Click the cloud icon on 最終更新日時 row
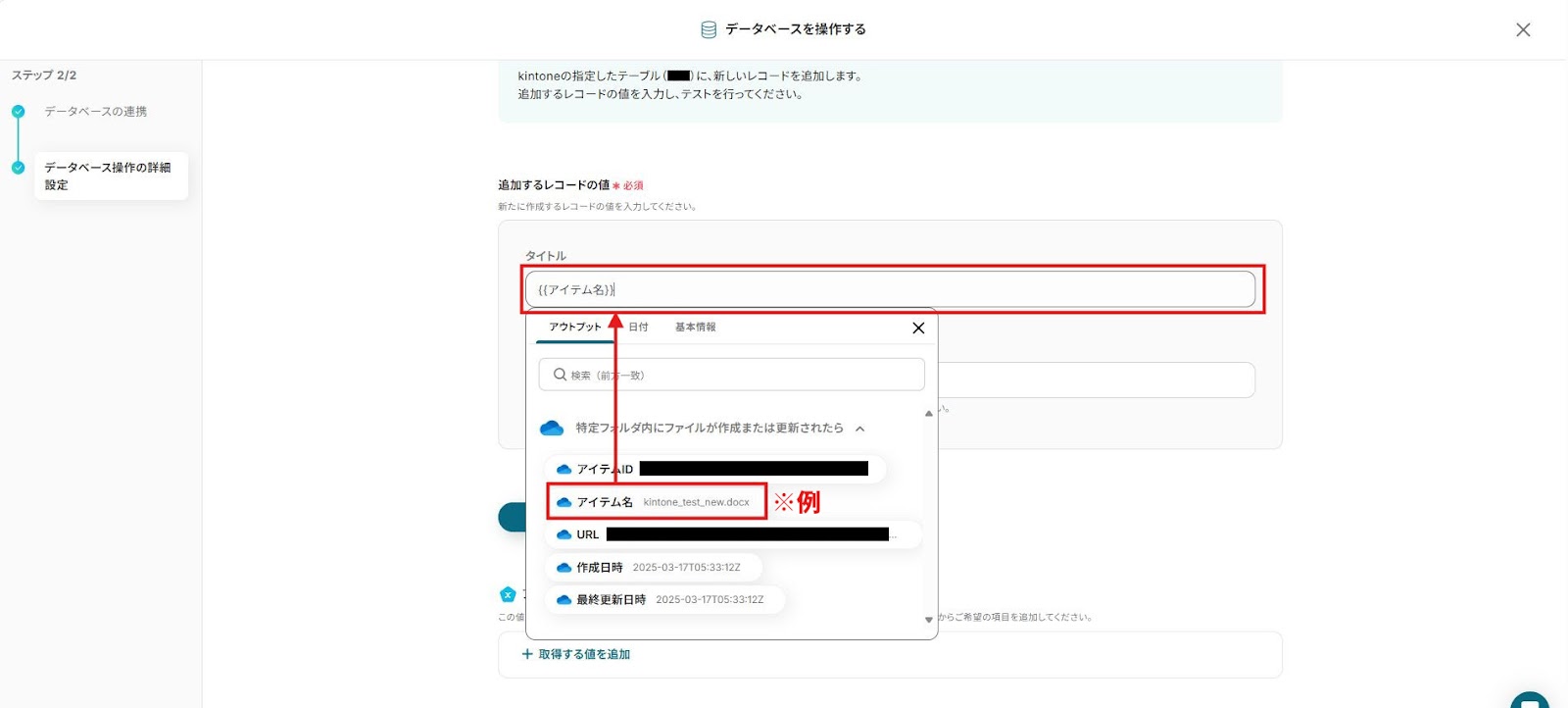 pos(563,599)
